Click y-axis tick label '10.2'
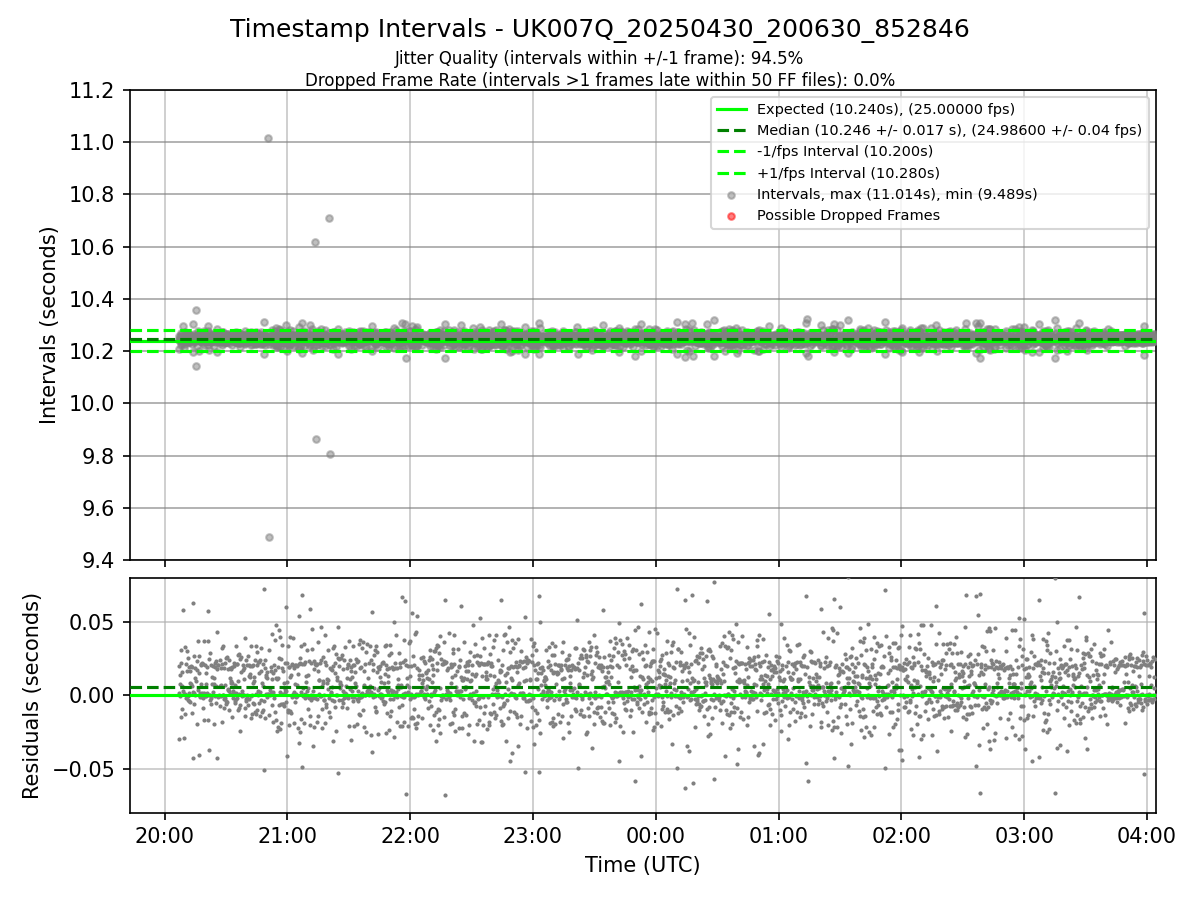Image resolution: width=1200 pixels, height=900 pixels. (94, 351)
